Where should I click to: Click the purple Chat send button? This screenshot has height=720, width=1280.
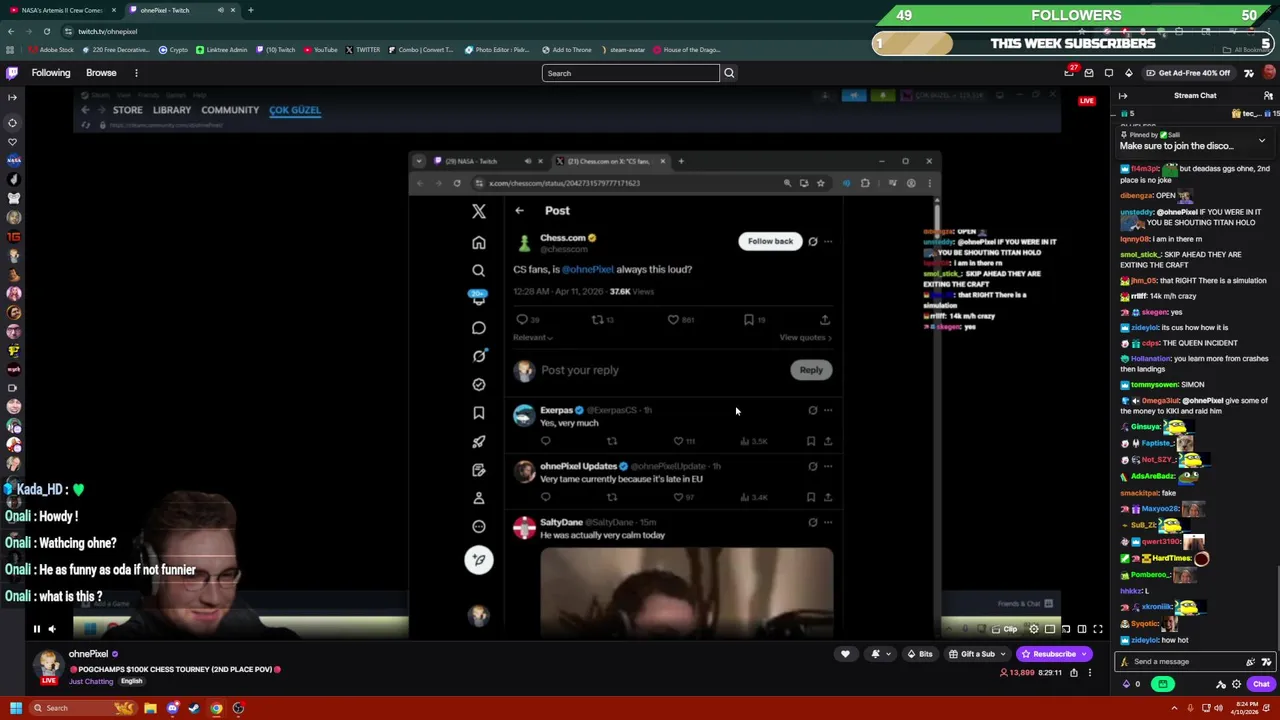pos(1261,684)
